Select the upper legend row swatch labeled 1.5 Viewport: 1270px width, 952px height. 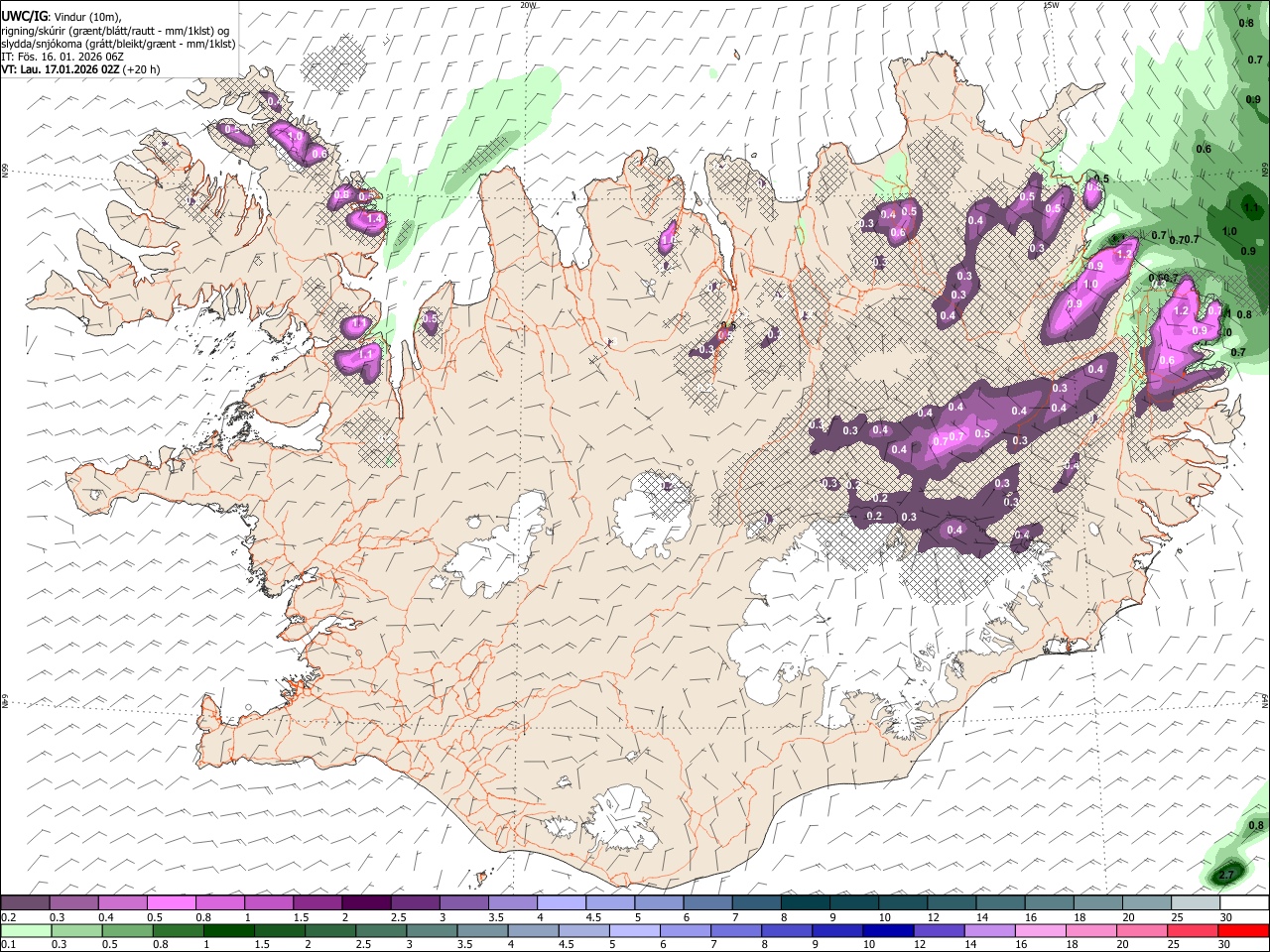[x=317, y=903]
